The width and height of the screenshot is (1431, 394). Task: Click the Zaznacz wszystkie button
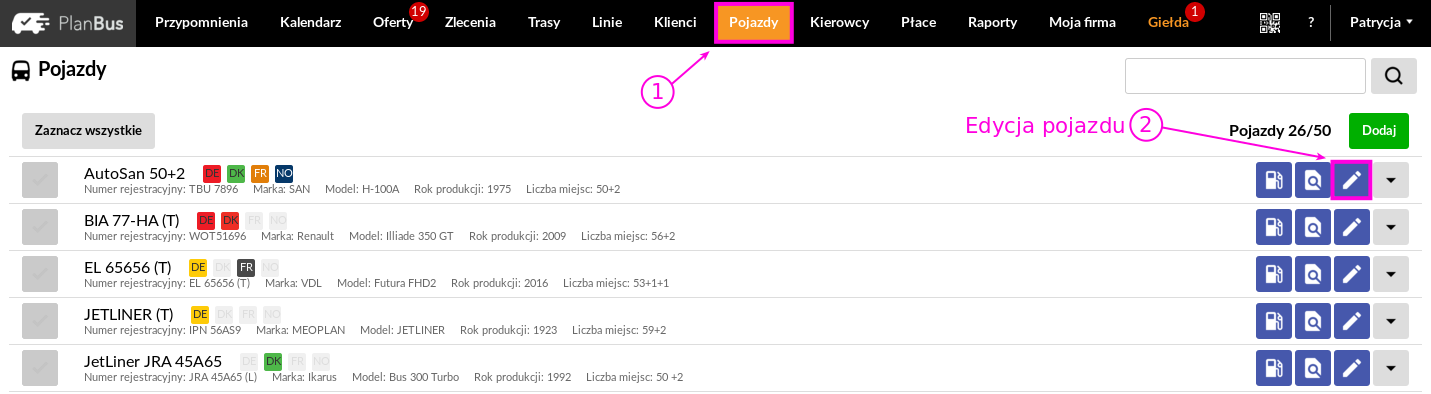coord(88,131)
